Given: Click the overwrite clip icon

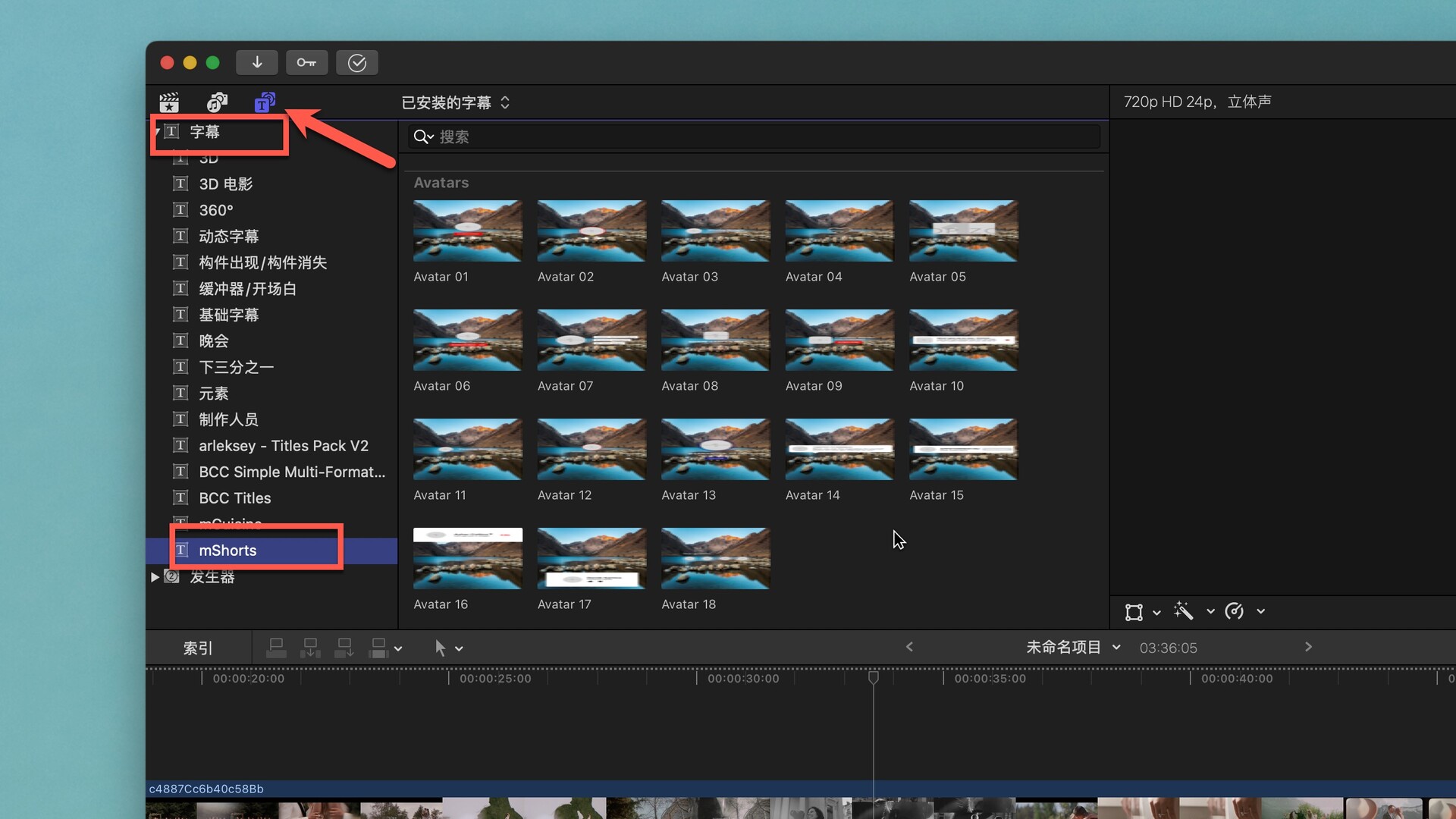Looking at the screenshot, I should coord(378,648).
